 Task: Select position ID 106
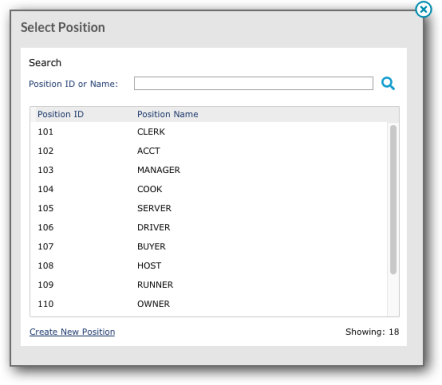pyautogui.click(x=45, y=227)
